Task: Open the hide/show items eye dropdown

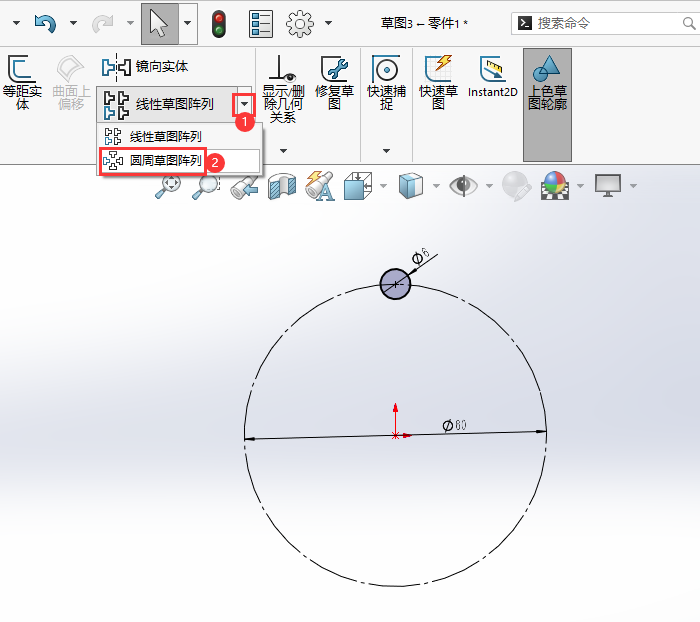Action: (489, 186)
